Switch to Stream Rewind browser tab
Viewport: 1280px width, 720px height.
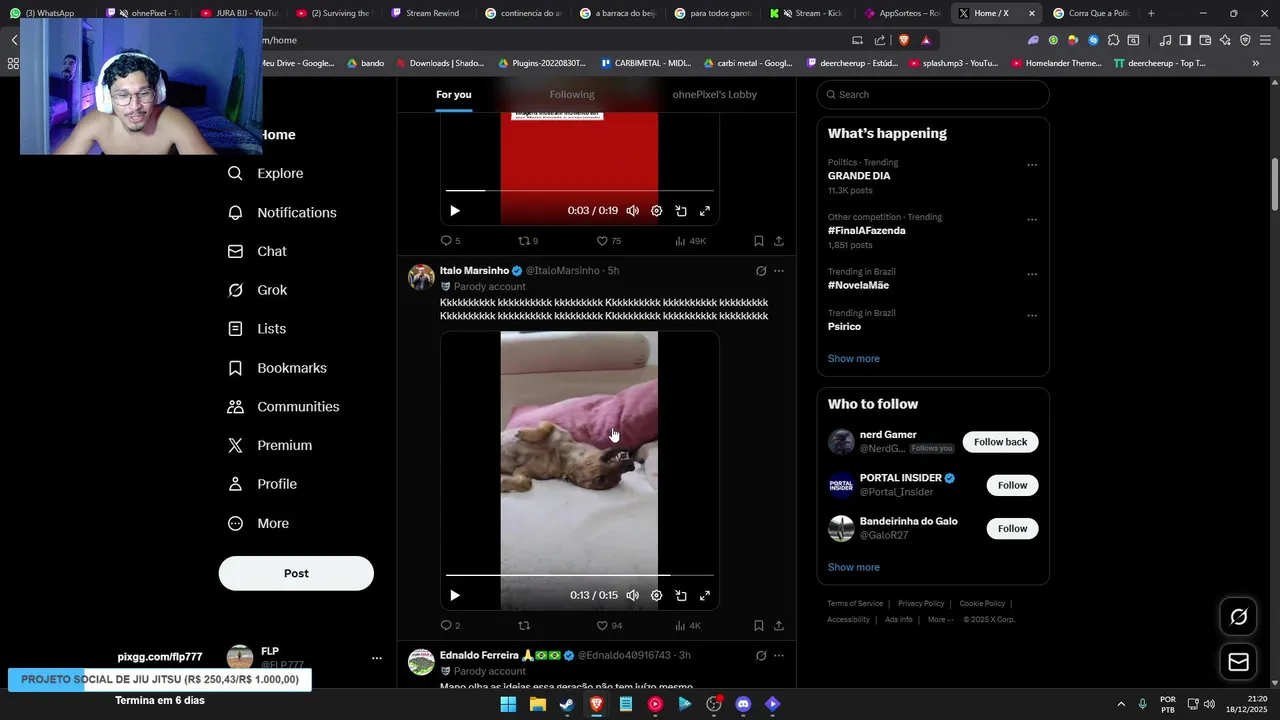pyautogui.click(x=425, y=13)
